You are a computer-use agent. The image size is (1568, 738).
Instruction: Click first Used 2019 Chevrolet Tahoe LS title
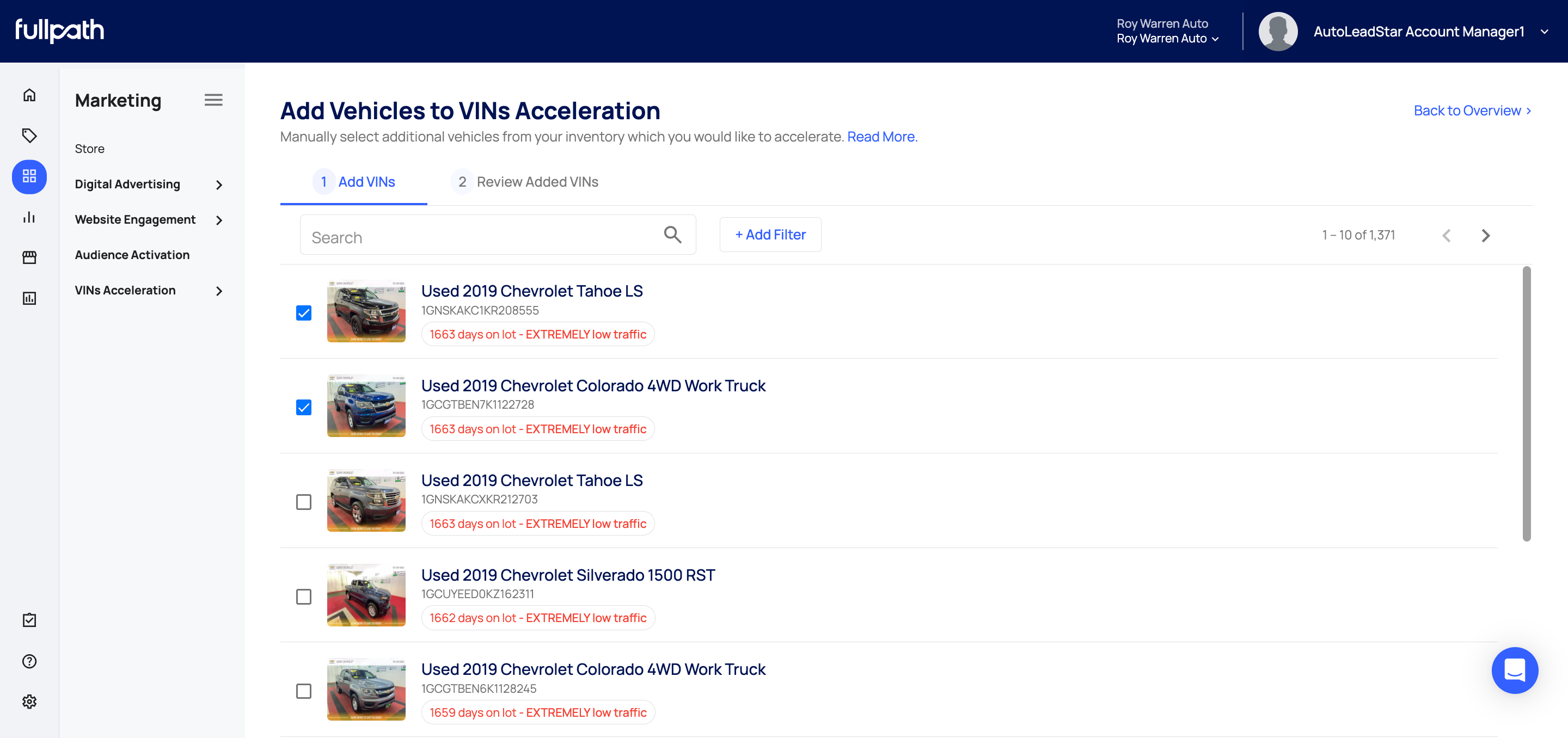[x=532, y=291]
